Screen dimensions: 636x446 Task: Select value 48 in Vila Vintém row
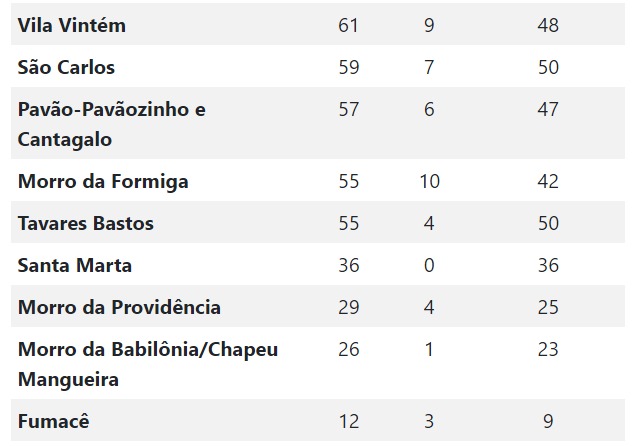(548, 26)
